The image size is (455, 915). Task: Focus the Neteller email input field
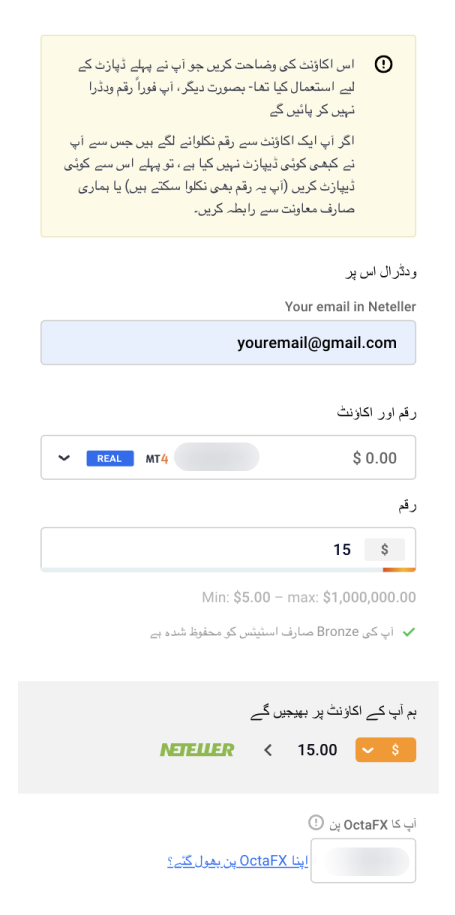(x=228, y=343)
